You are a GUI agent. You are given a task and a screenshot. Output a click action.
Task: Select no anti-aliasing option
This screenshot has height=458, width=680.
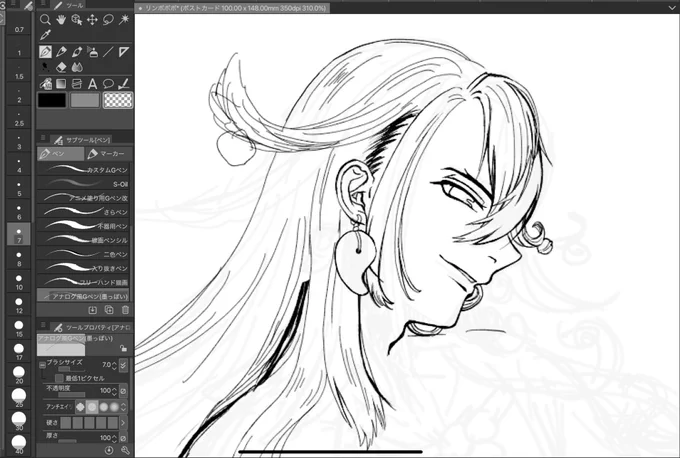pyautogui.click(x=80, y=407)
